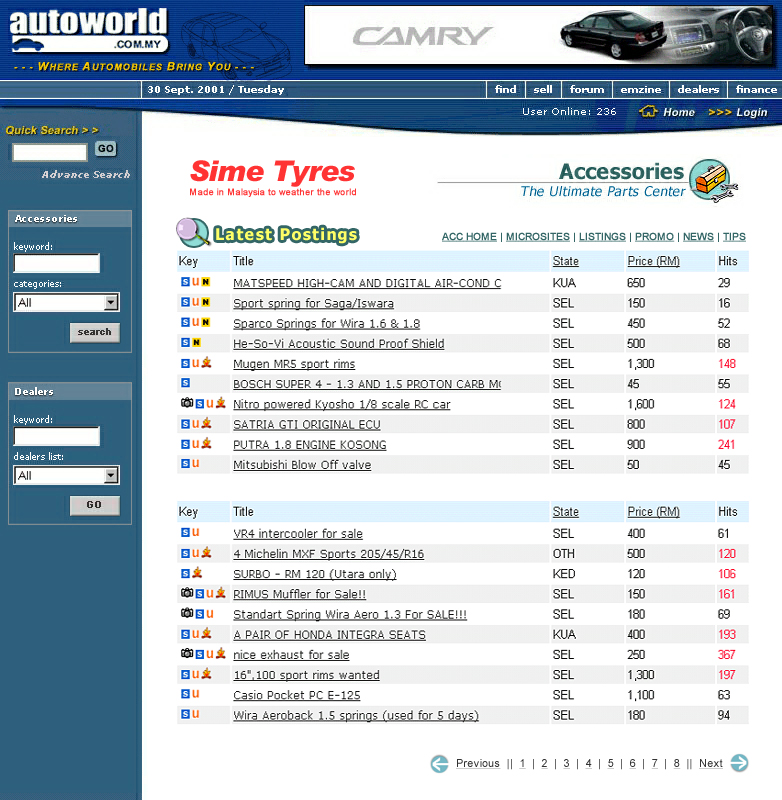Select the finance navigation tab
Viewport: 782px width, 800px height.
(x=756, y=89)
